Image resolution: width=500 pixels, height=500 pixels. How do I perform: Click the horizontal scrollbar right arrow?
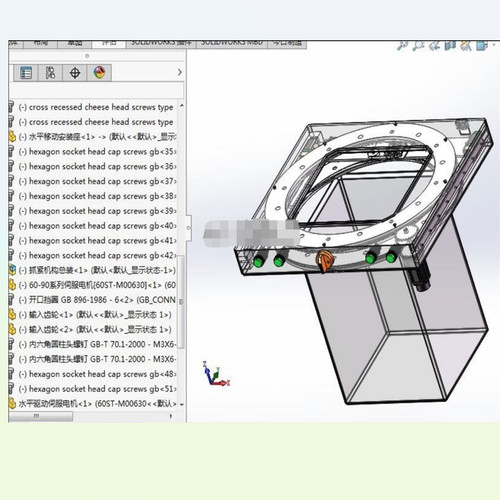click(171, 416)
